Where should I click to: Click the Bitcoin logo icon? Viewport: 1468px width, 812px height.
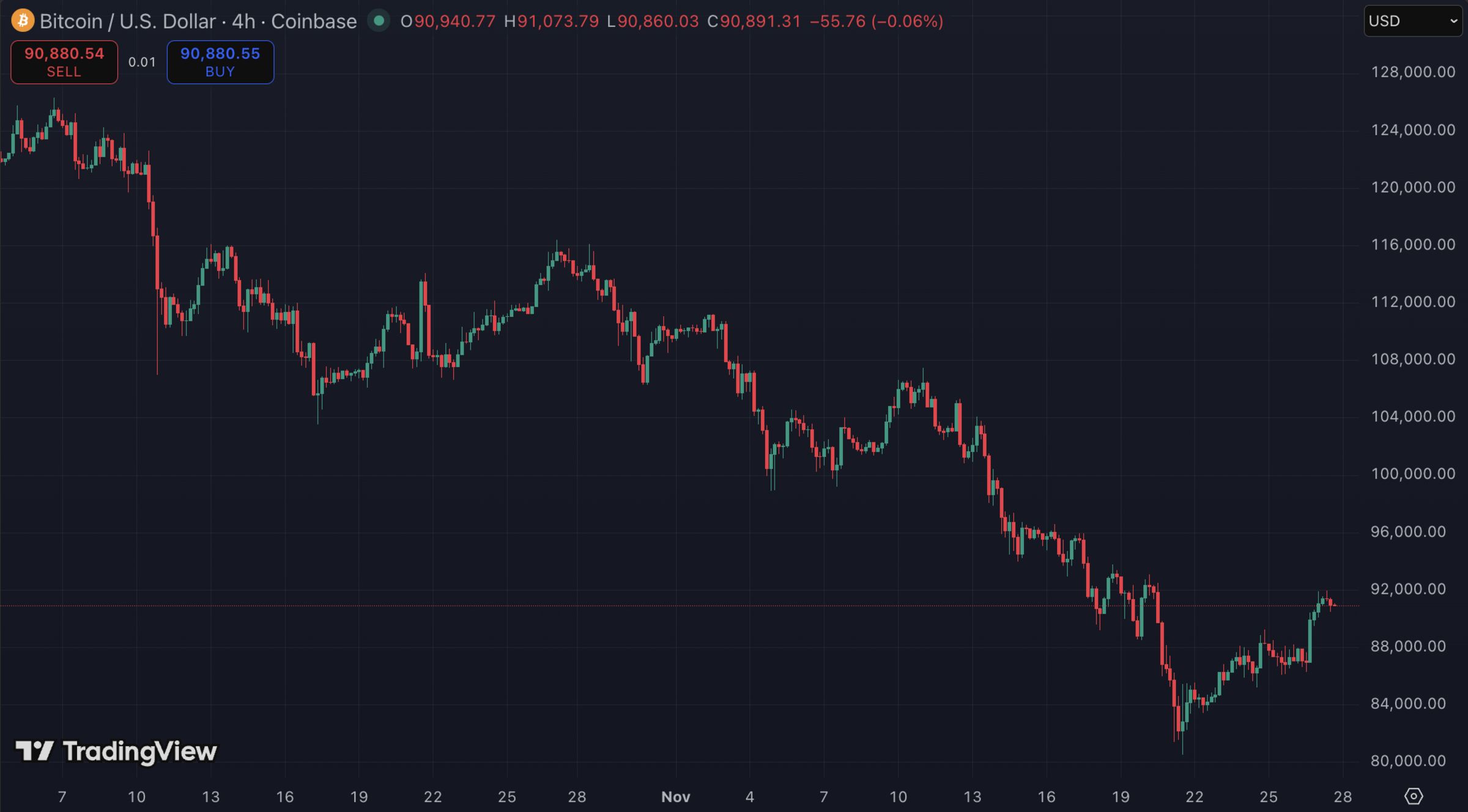(23, 21)
